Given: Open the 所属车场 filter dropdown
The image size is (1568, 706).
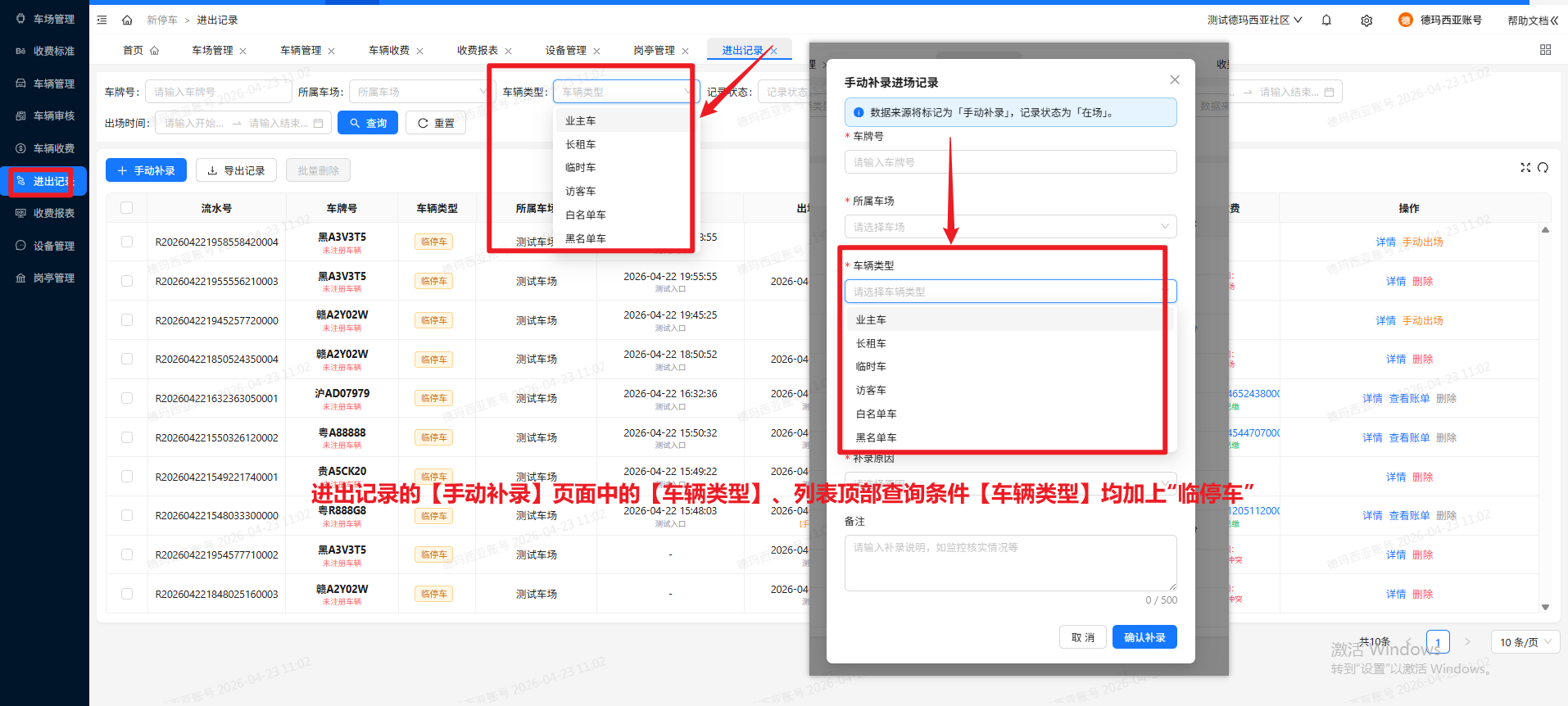Looking at the screenshot, I should pos(421,92).
